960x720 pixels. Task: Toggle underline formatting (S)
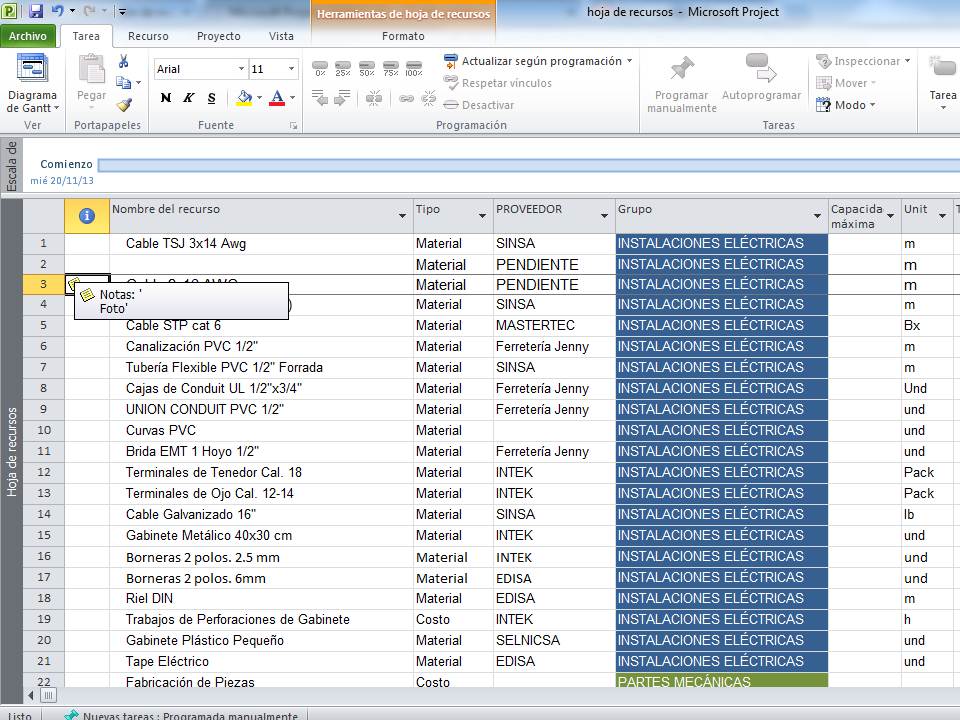click(211, 98)
